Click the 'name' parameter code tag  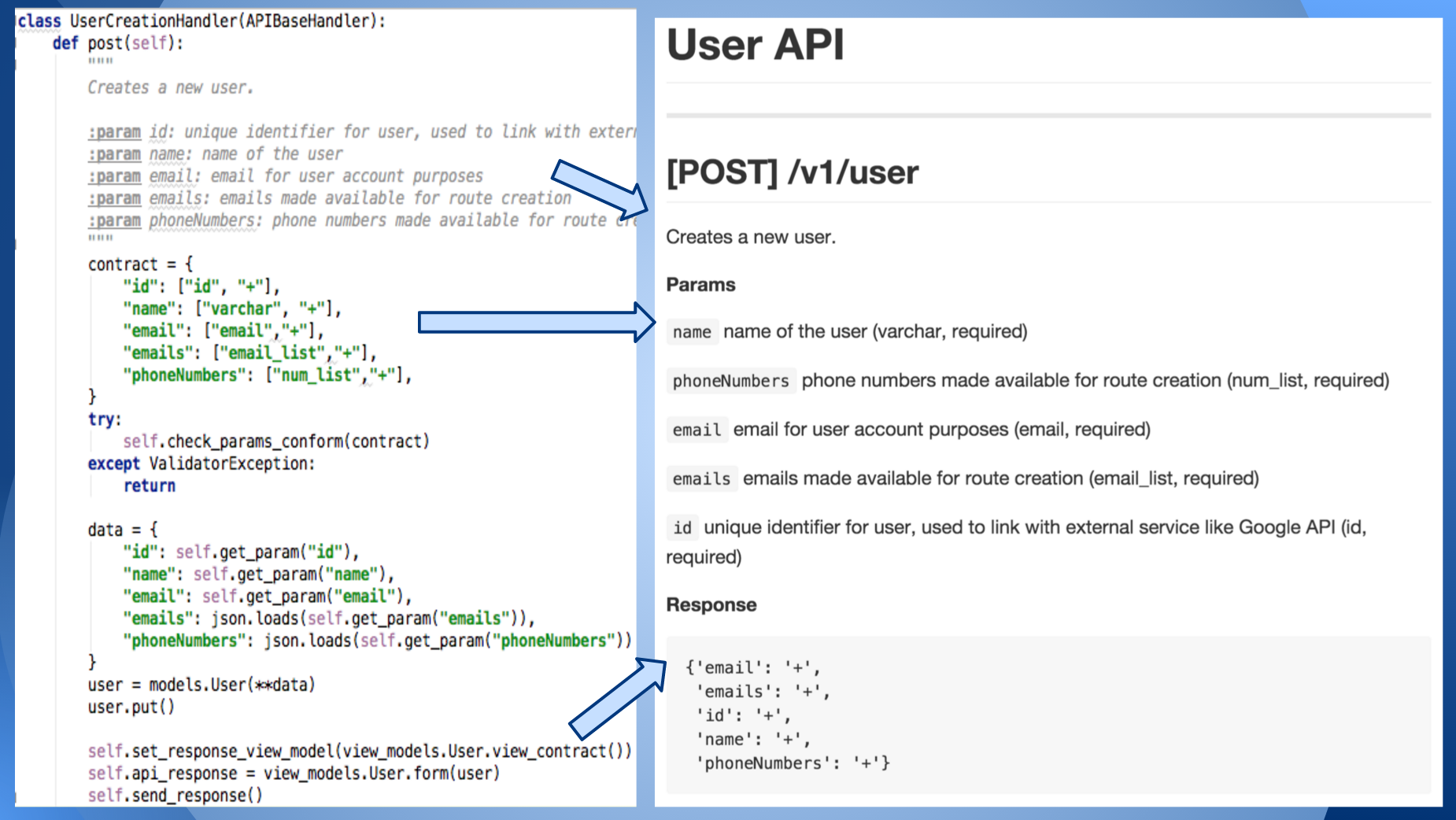pyautogui.click(x=692, y=332)
